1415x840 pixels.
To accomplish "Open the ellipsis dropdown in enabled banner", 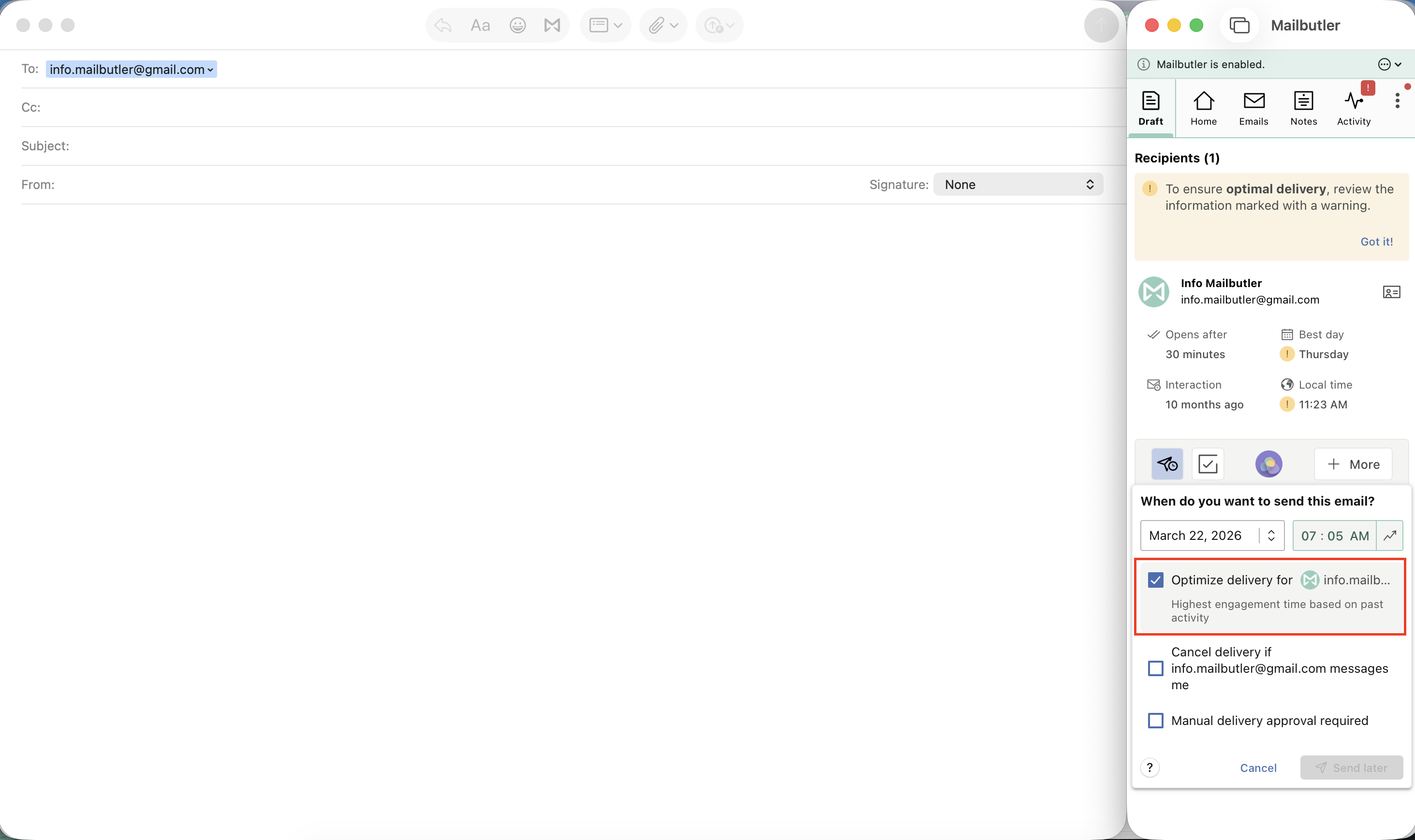I will click(x=1389, y=64).
